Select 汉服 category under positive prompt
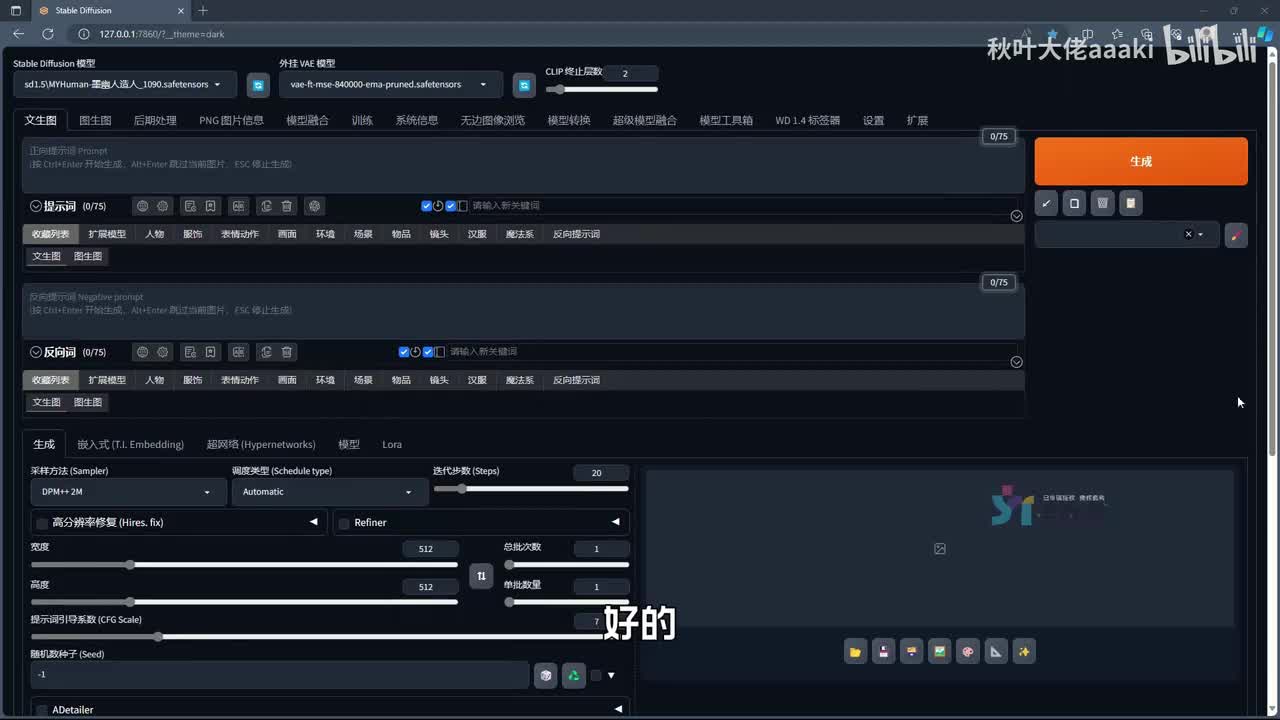The image size is (1280, 720). 477,234
